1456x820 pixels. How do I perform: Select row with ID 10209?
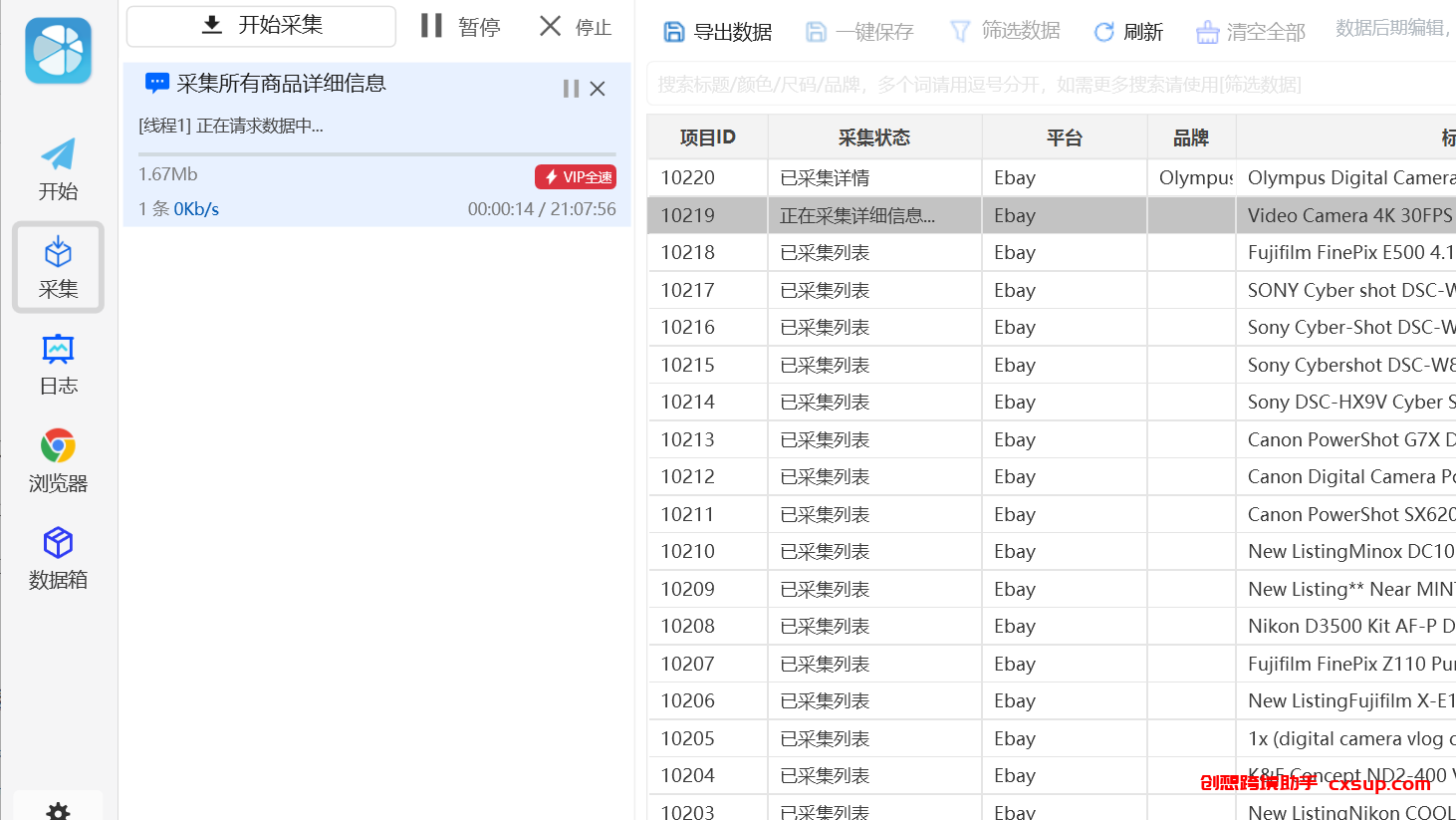(688, 589)
